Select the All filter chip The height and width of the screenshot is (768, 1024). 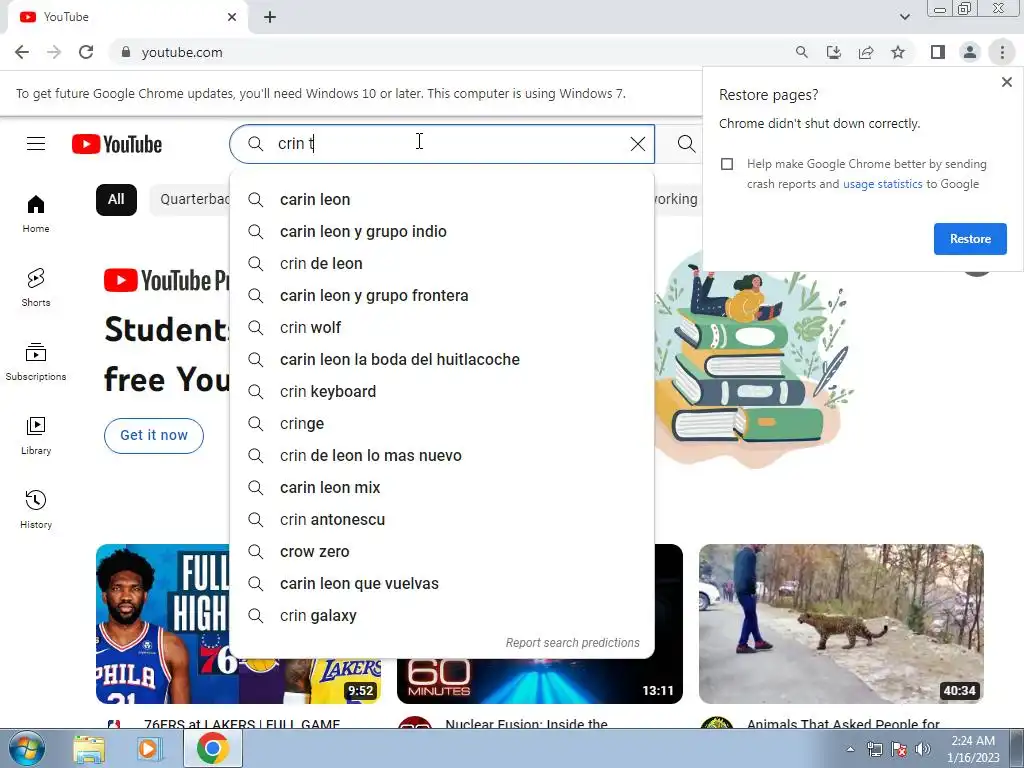(116, 200)
